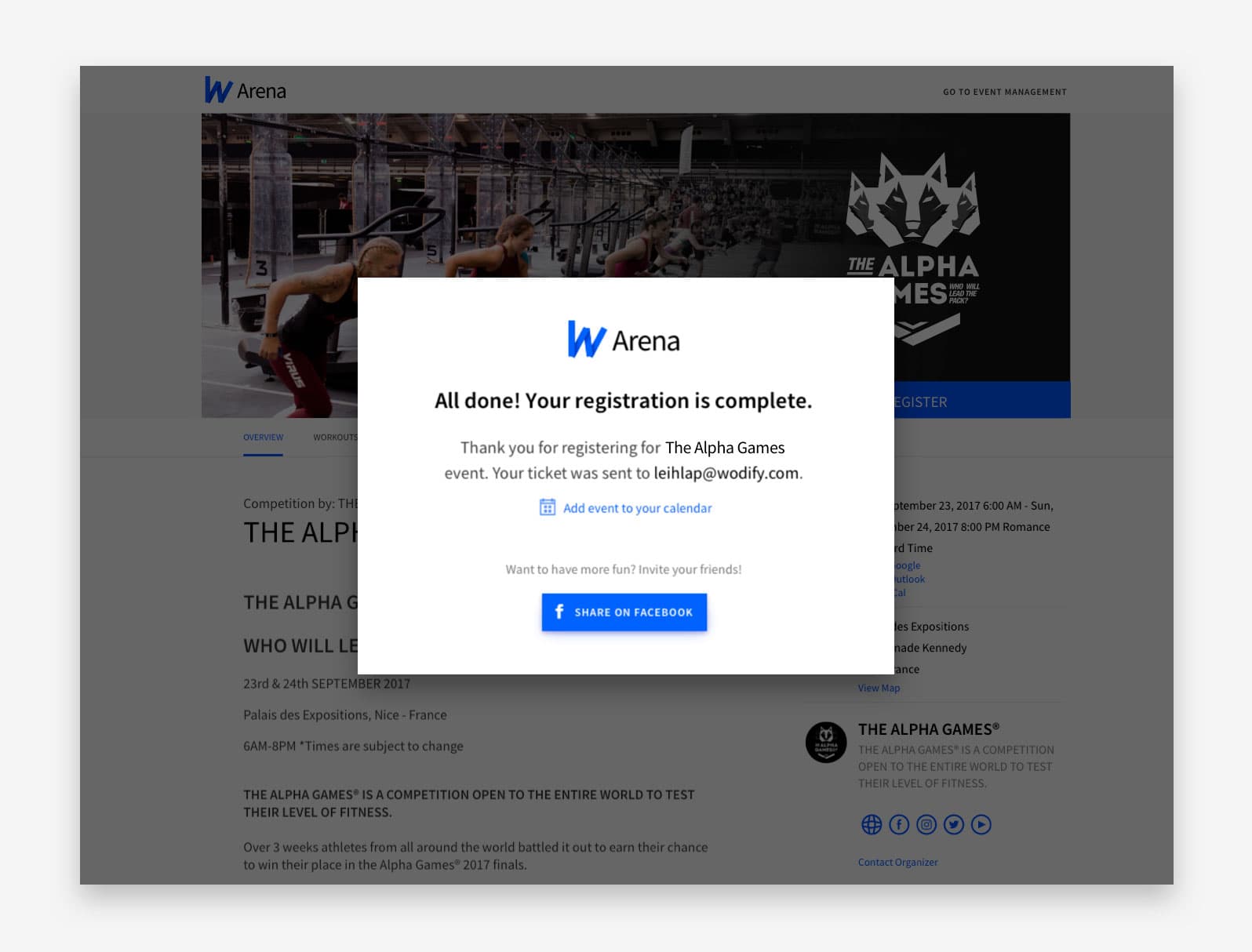This screenshot has width=1252, height=952.
Task: Open the View Map link
Action: tap(879, 688)
